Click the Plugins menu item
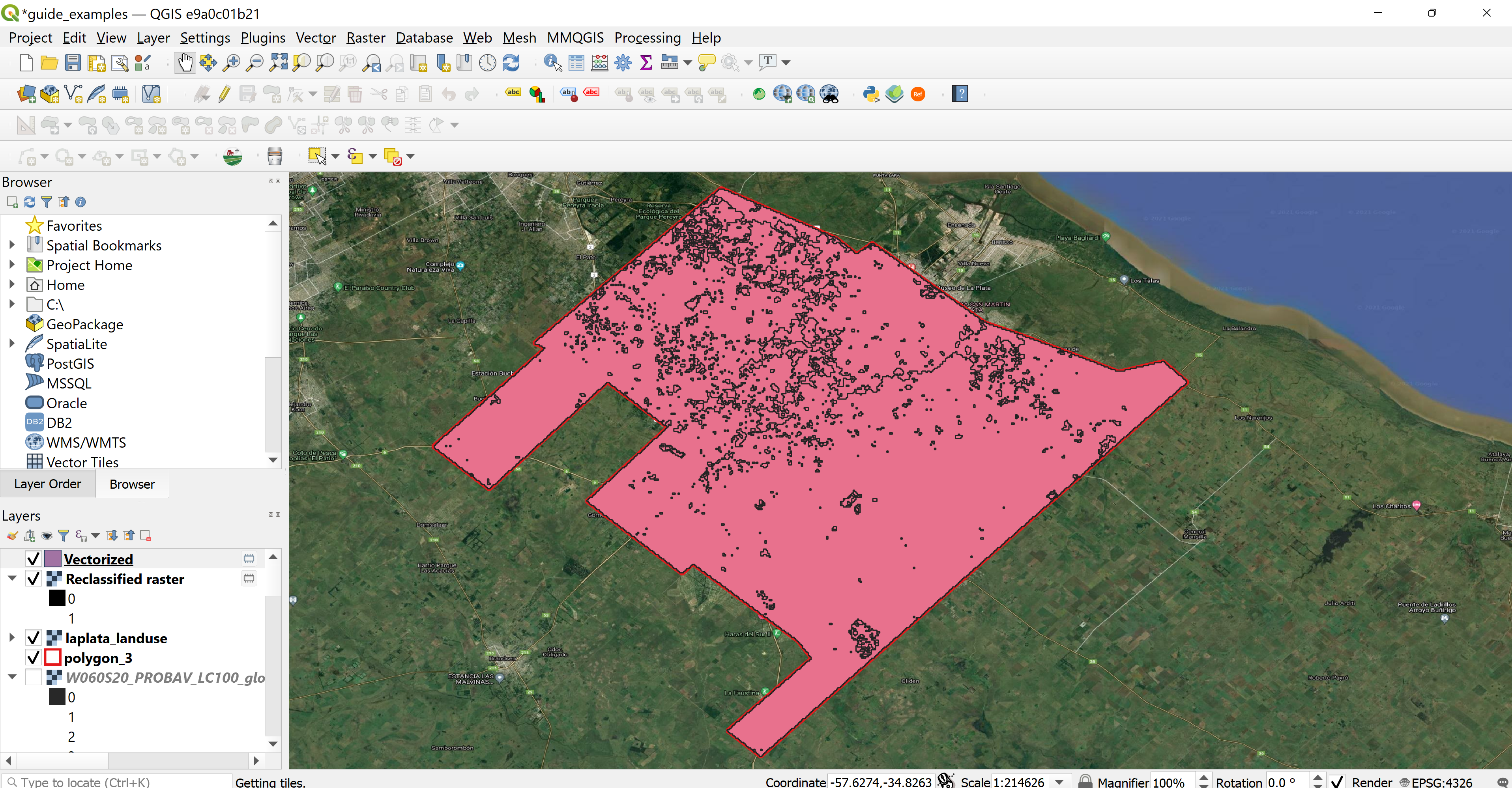This screenshot has width=1512, height=788. [261, 37]
